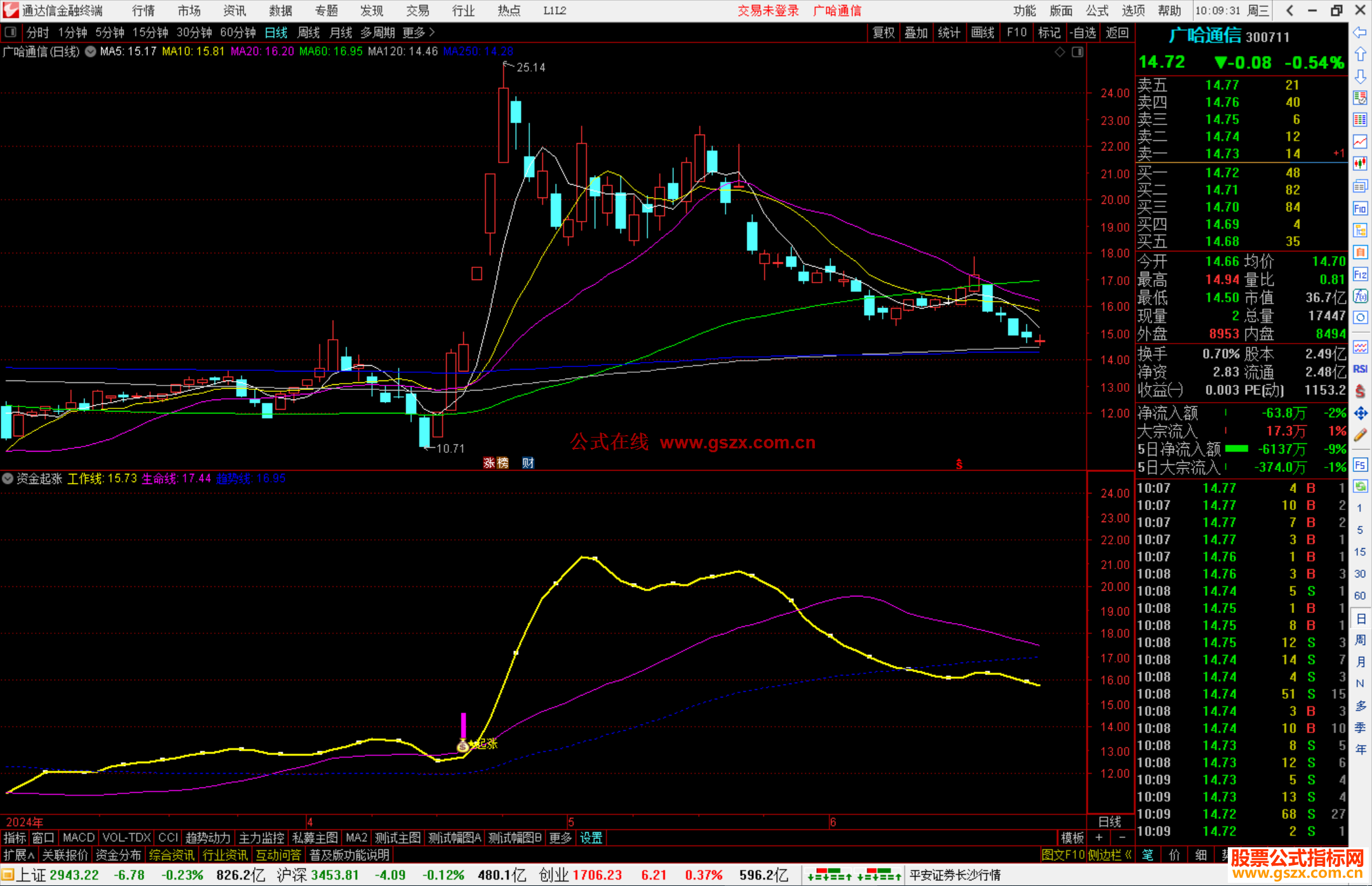The height and width of the screenshot is (886, 1372).
Task: Click the back arrow icon in right sidebar
Action: click(x=1360, y=32)
